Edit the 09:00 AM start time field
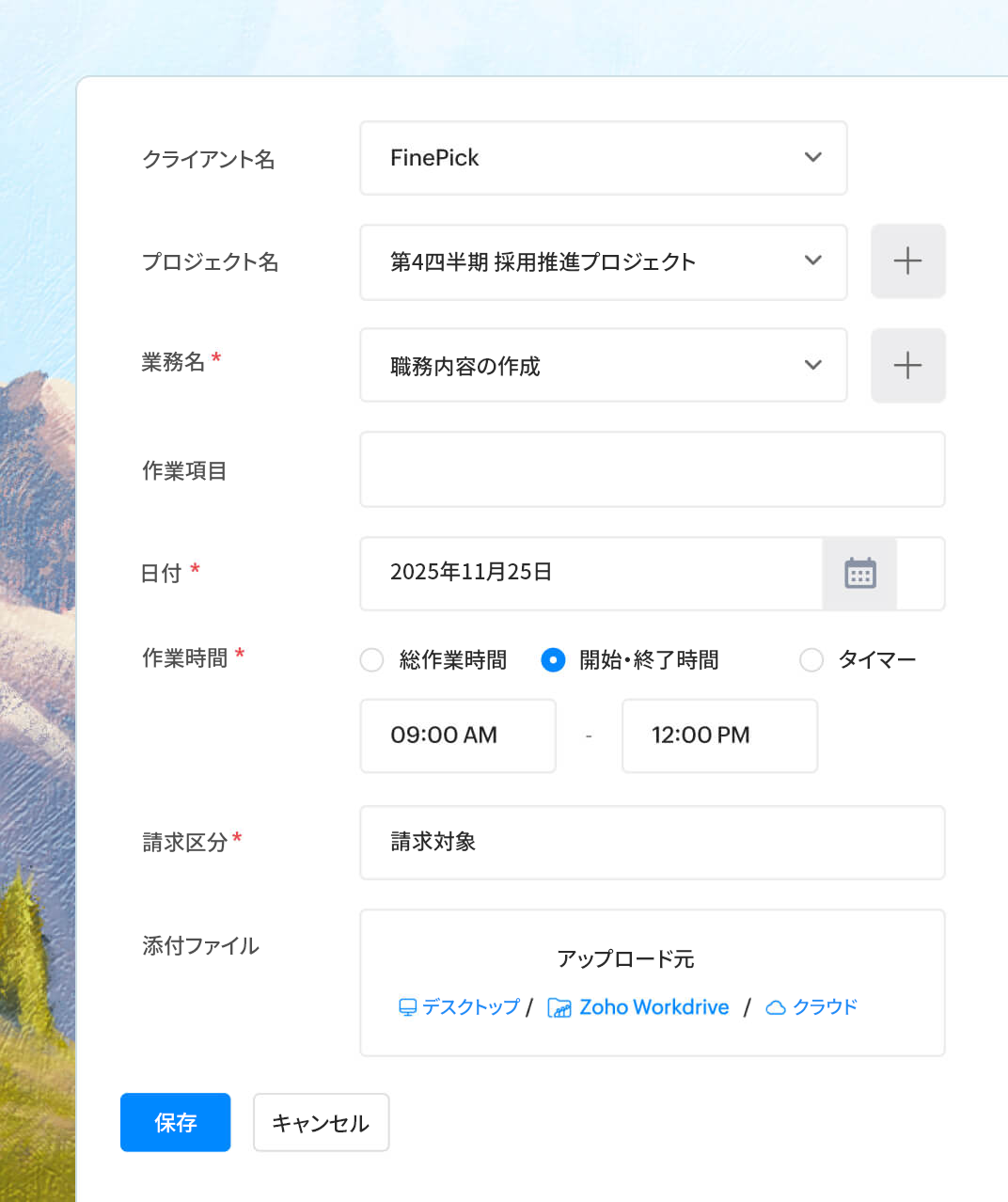Screen dimensions: 1008x1202 click(457, 735)
